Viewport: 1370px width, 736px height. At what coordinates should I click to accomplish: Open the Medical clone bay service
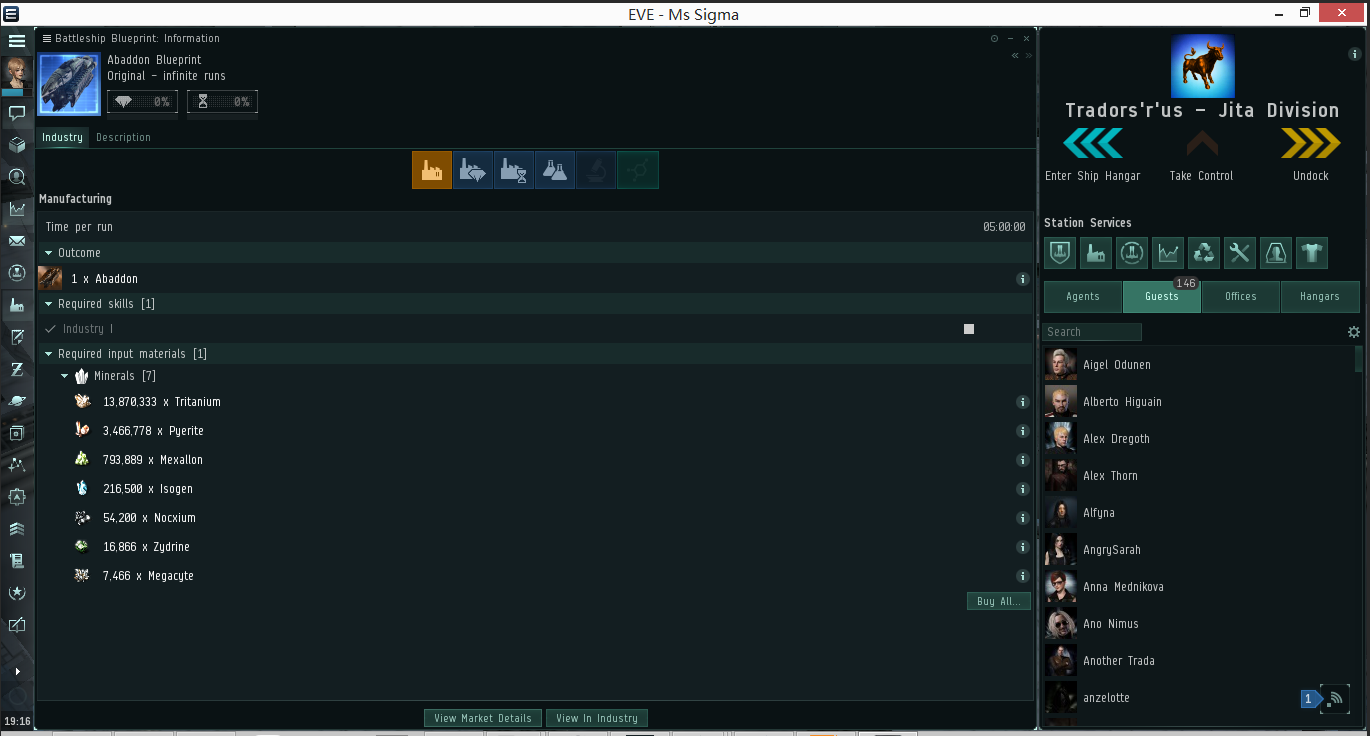[x=1276, y=253]
